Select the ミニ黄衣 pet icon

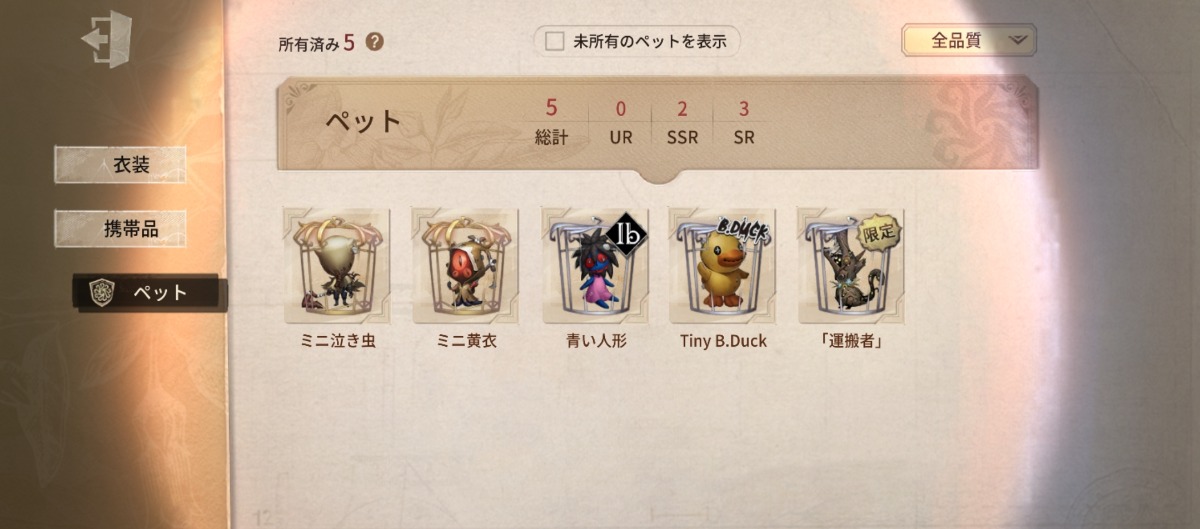coord(465,266)
